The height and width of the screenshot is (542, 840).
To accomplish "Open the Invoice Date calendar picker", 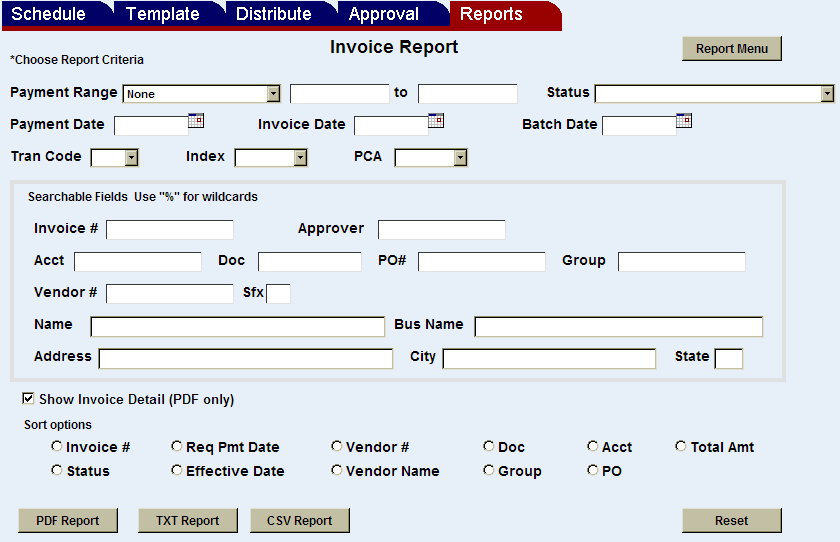I will coord(436,121).
